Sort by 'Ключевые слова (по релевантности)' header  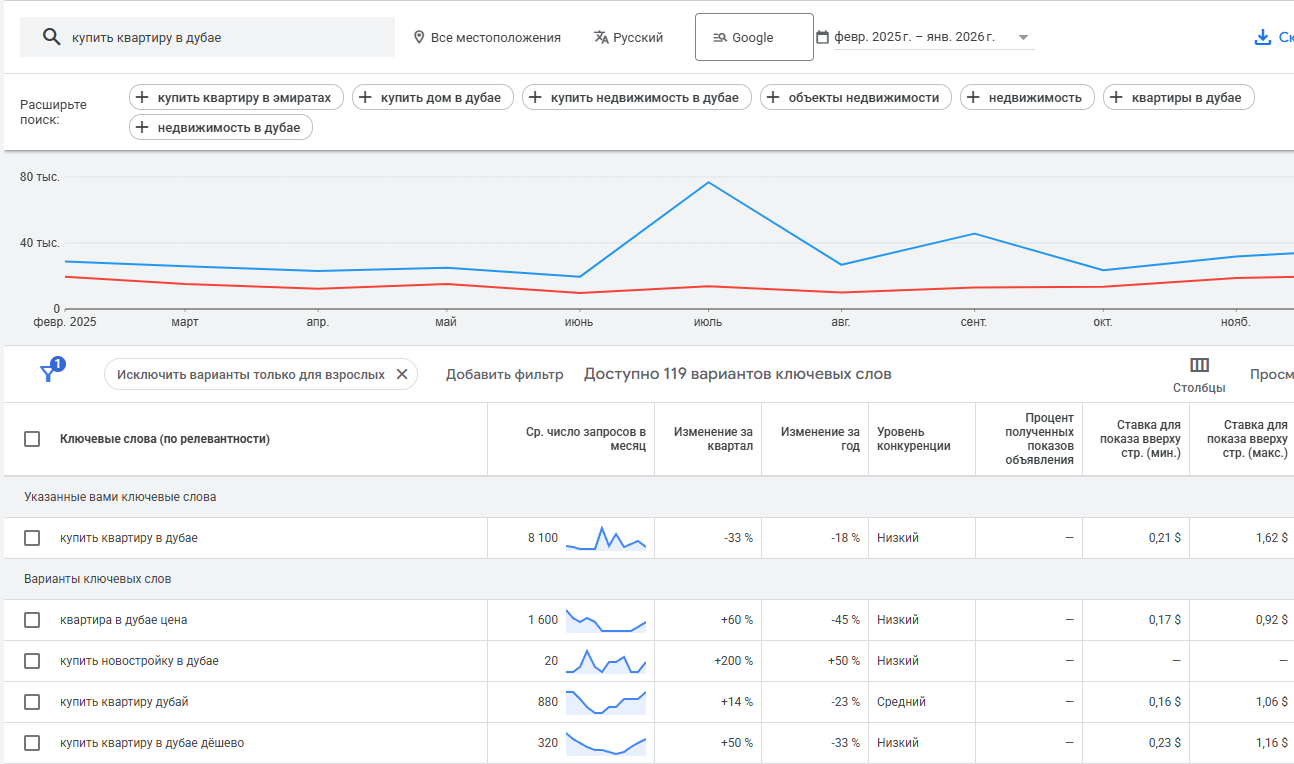pyautogui.click(x=165, y=439)
